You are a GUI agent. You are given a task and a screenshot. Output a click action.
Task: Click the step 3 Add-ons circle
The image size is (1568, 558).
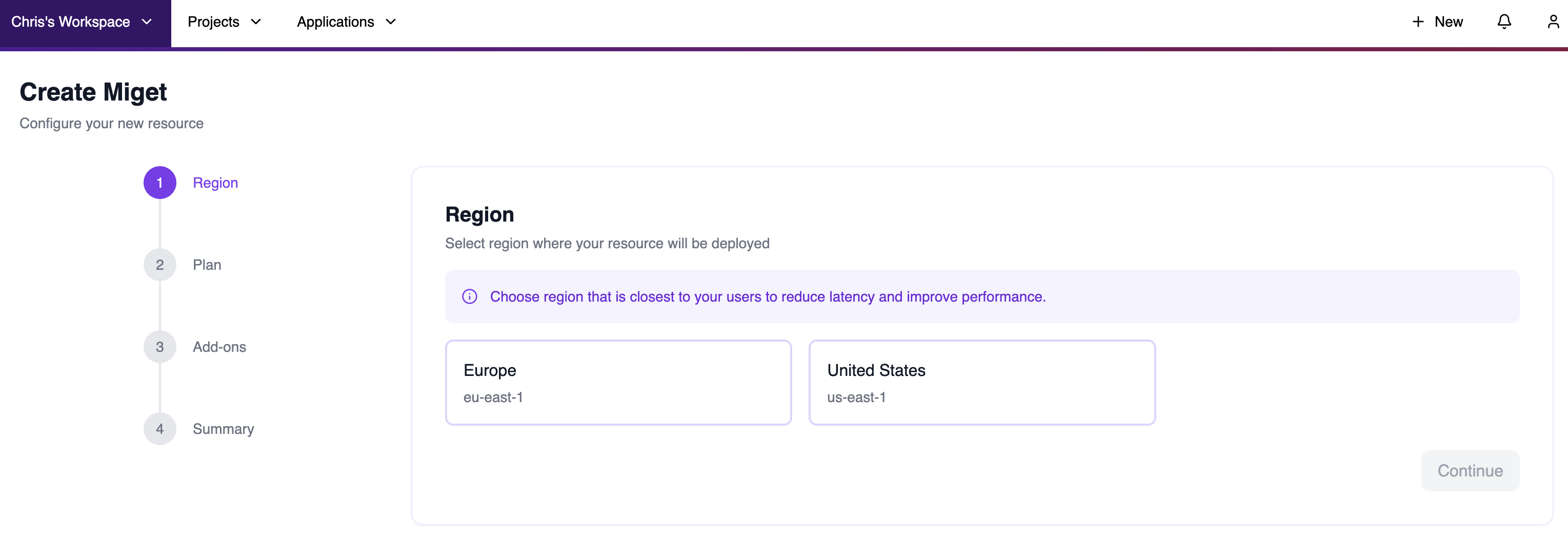point(159,347)
